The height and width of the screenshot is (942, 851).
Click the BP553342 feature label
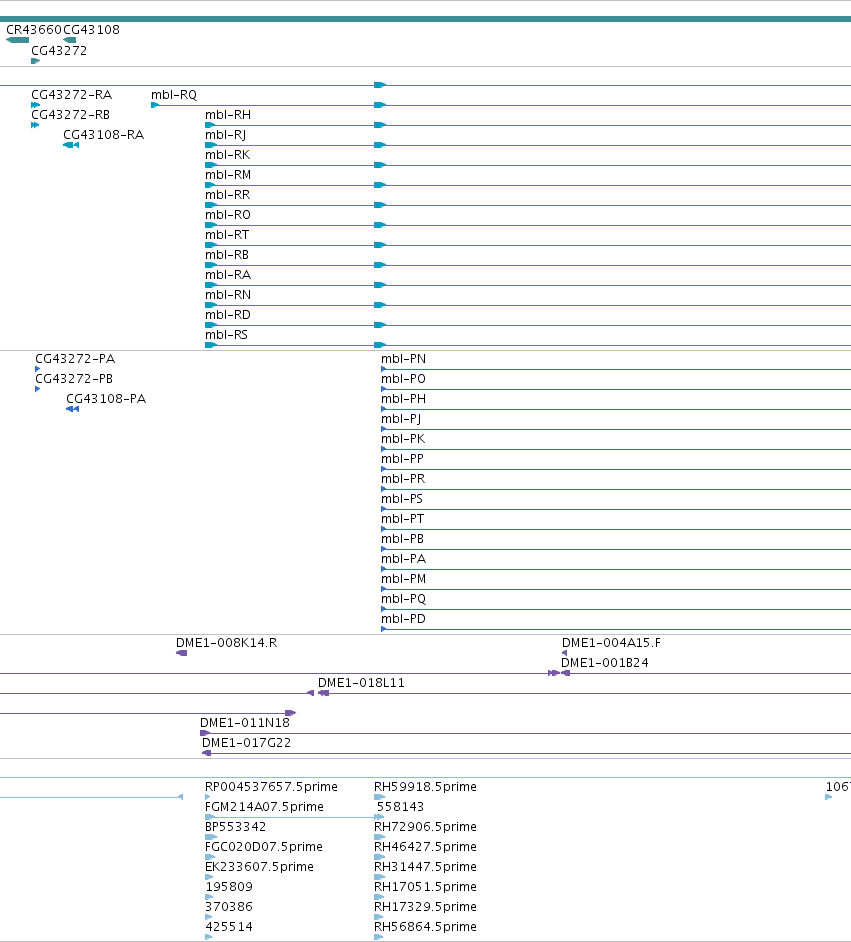[x=235, y=827]
